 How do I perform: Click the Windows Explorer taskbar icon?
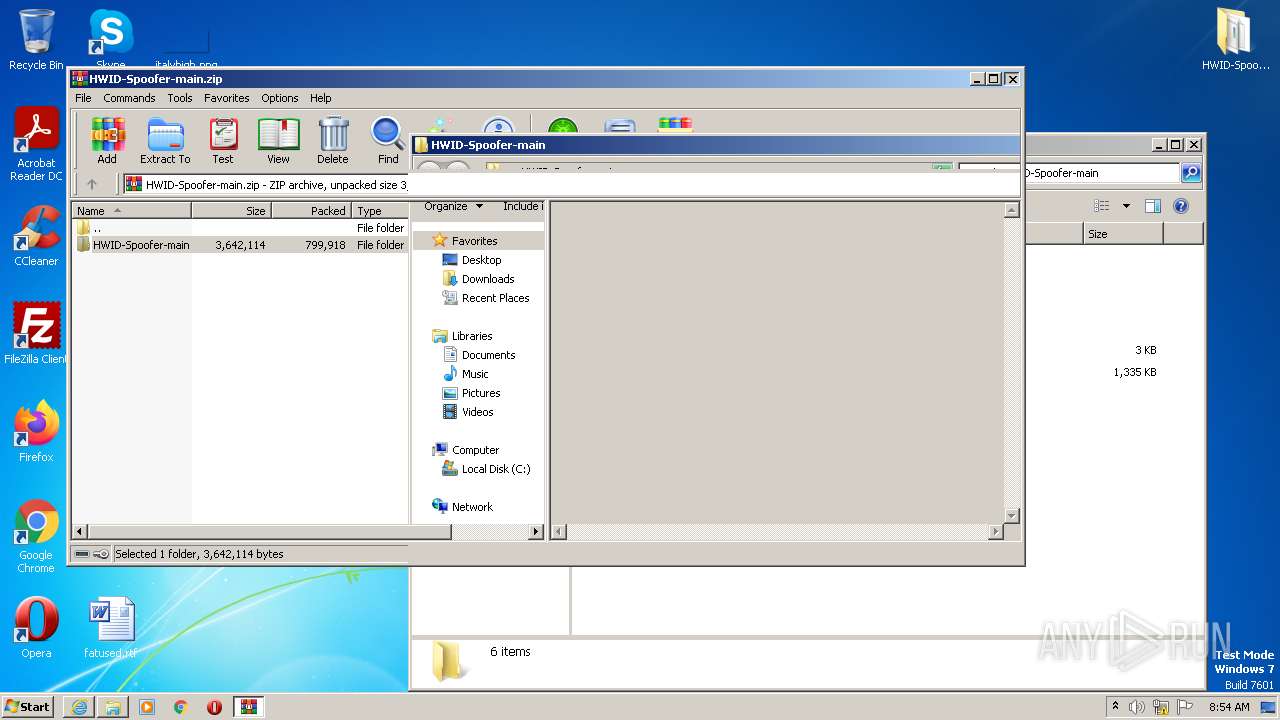(x=113, y=707)
